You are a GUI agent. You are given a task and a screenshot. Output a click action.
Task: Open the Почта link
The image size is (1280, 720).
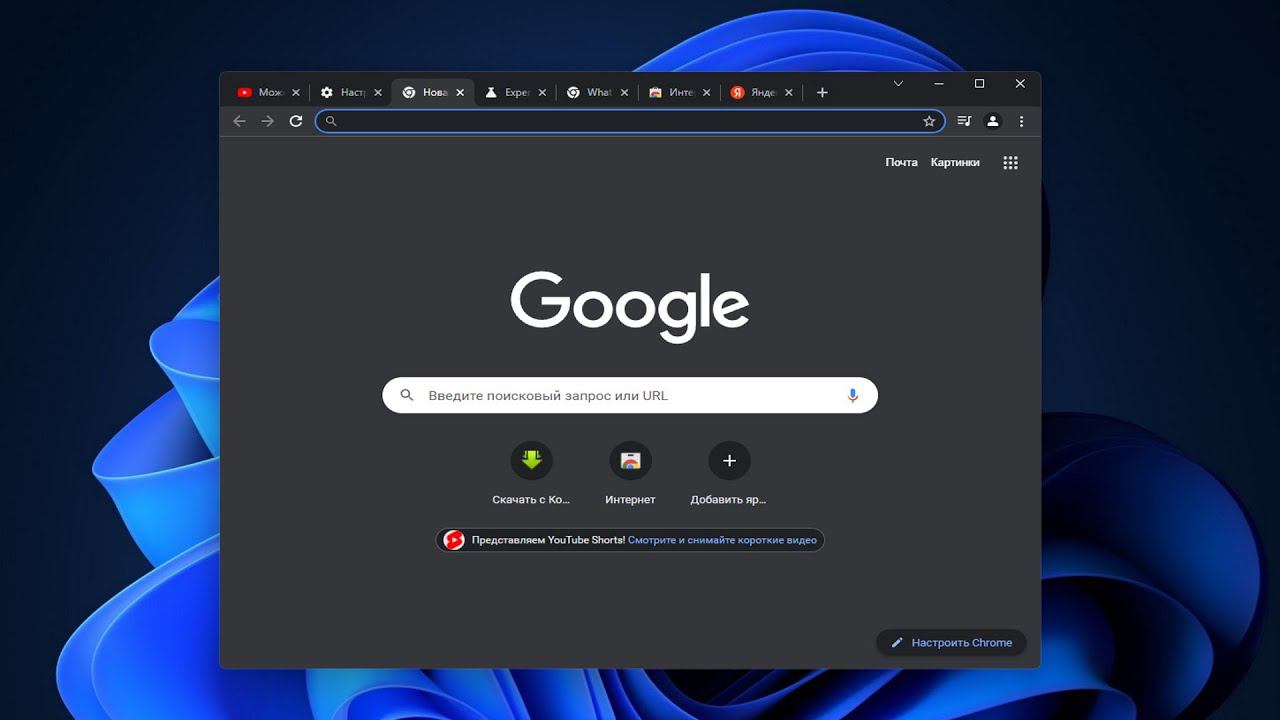[901, 162]
